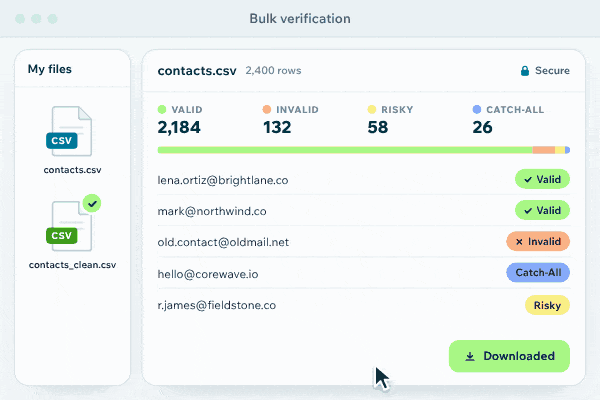
Task: Click the orange Invalid status dot
Action: tap(267, 109)
